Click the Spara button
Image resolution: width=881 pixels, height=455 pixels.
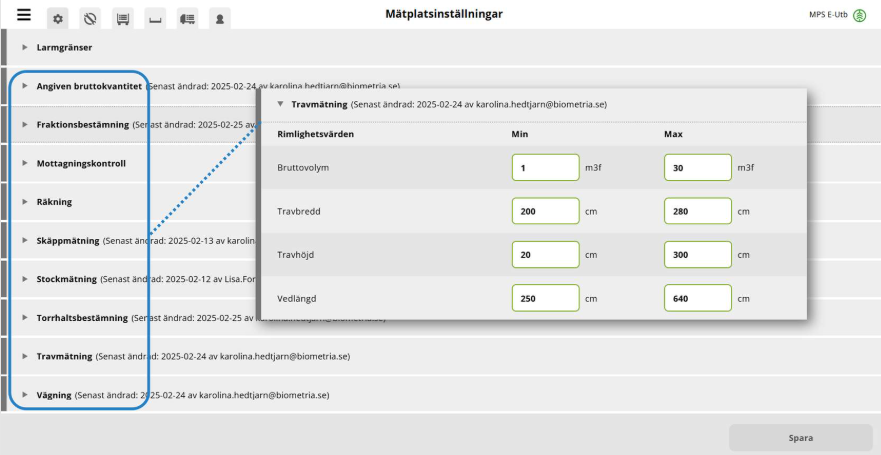(x=800, y=437)
